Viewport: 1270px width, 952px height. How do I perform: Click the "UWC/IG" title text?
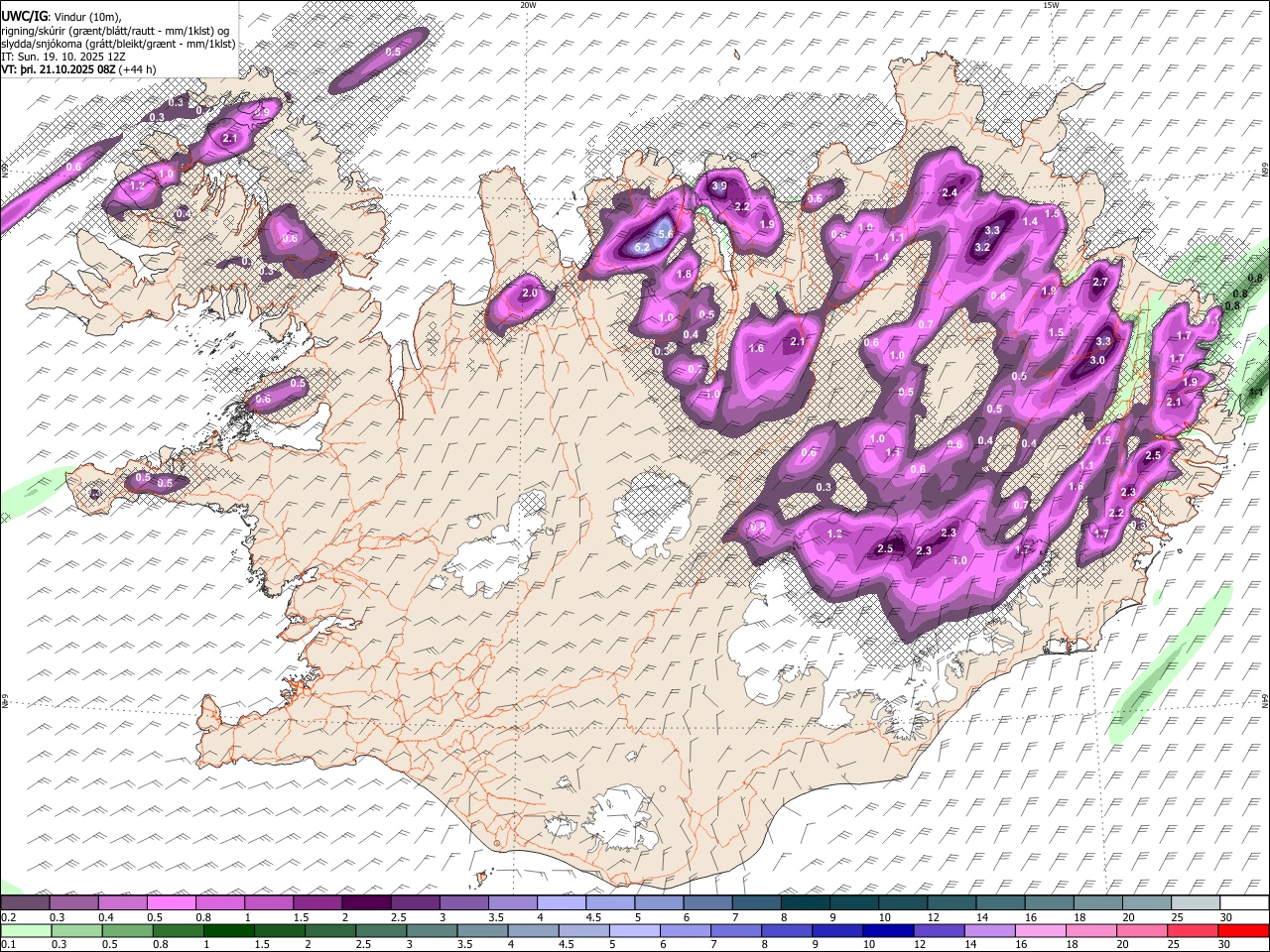24,16
